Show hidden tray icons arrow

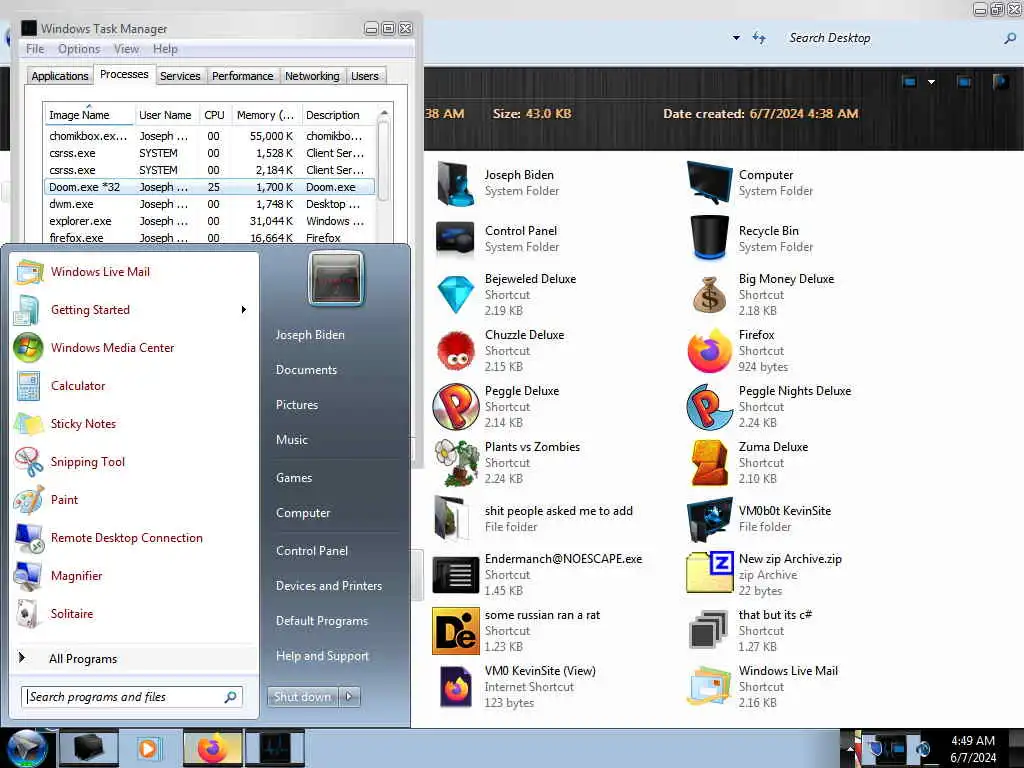click(850, 748)
